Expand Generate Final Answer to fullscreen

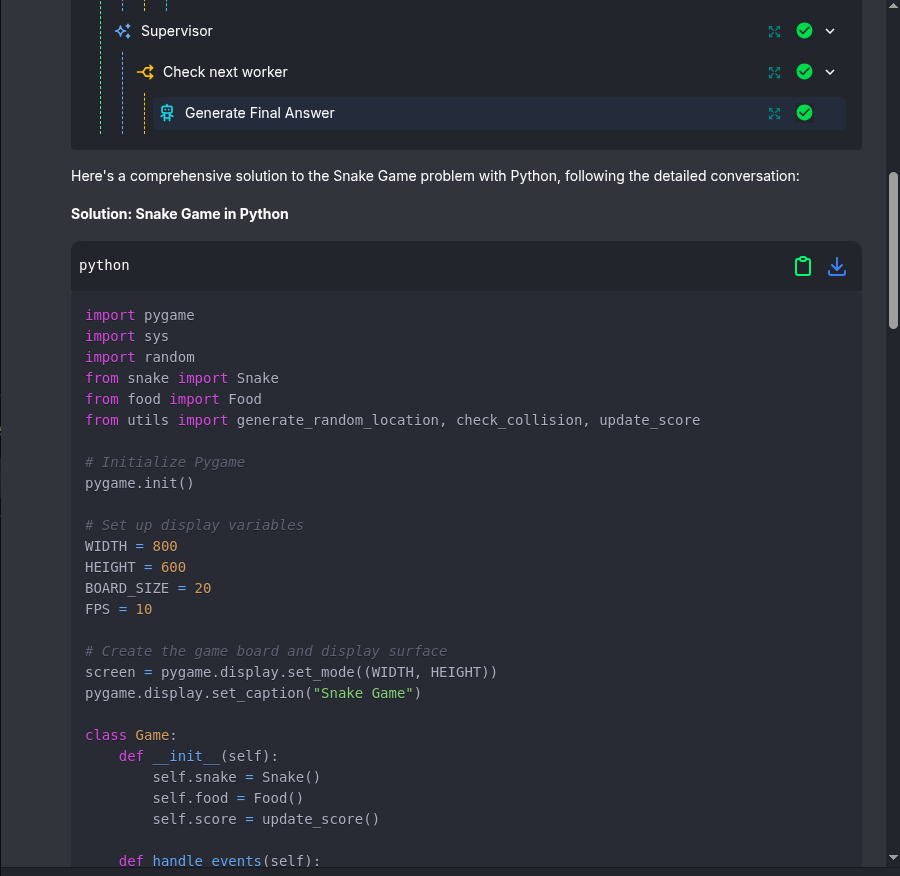coord(774,114)
